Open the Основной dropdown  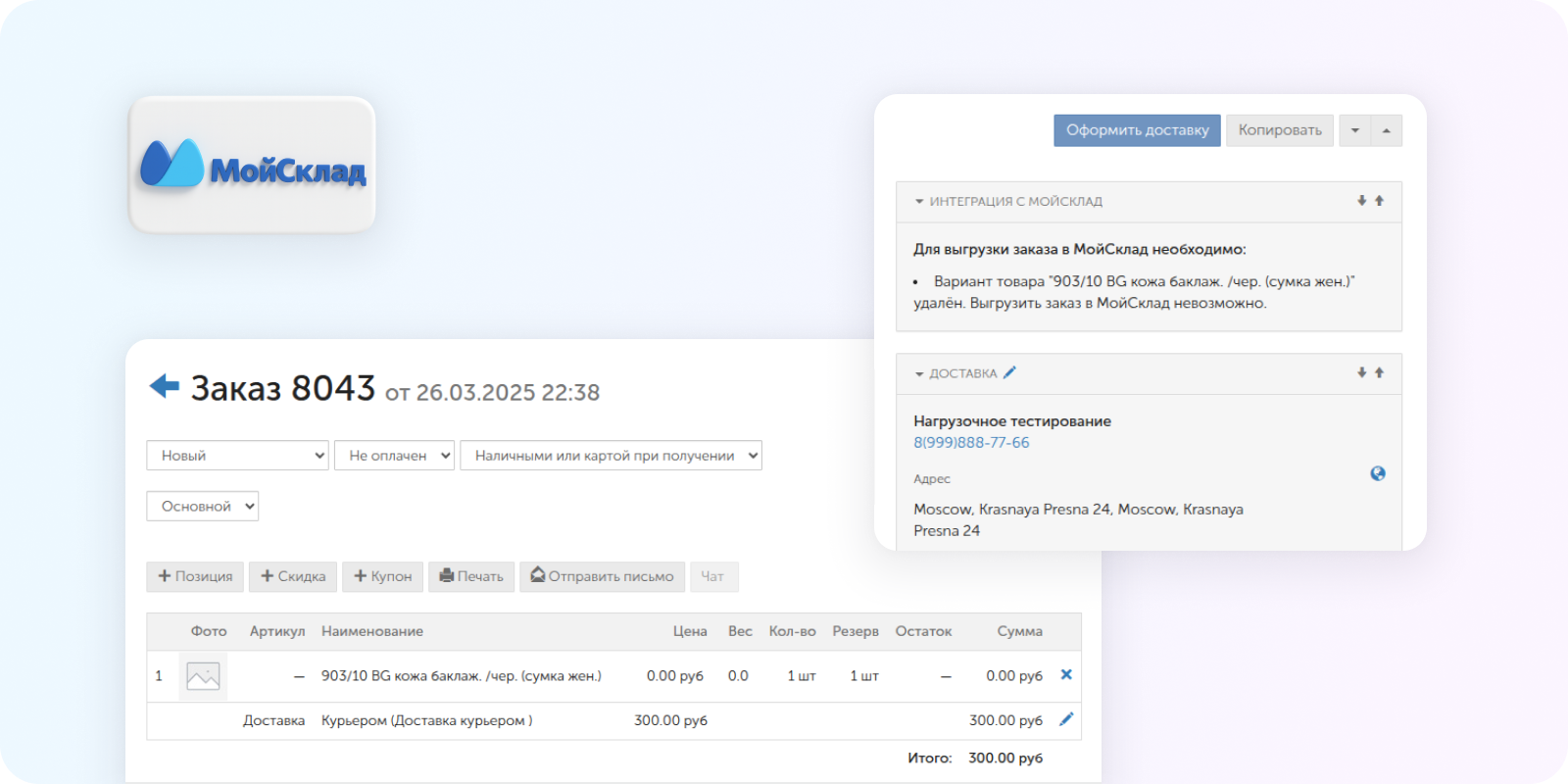point(203,507)
